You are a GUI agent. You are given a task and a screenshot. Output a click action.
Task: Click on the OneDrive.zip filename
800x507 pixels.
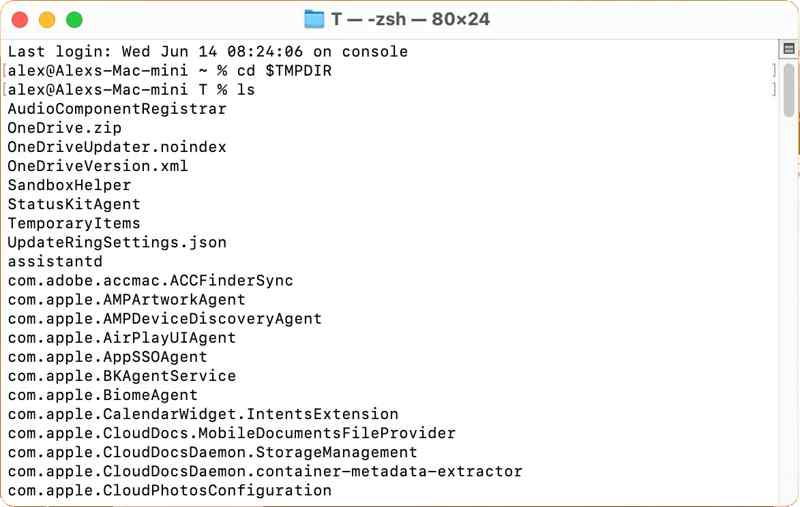64,128
